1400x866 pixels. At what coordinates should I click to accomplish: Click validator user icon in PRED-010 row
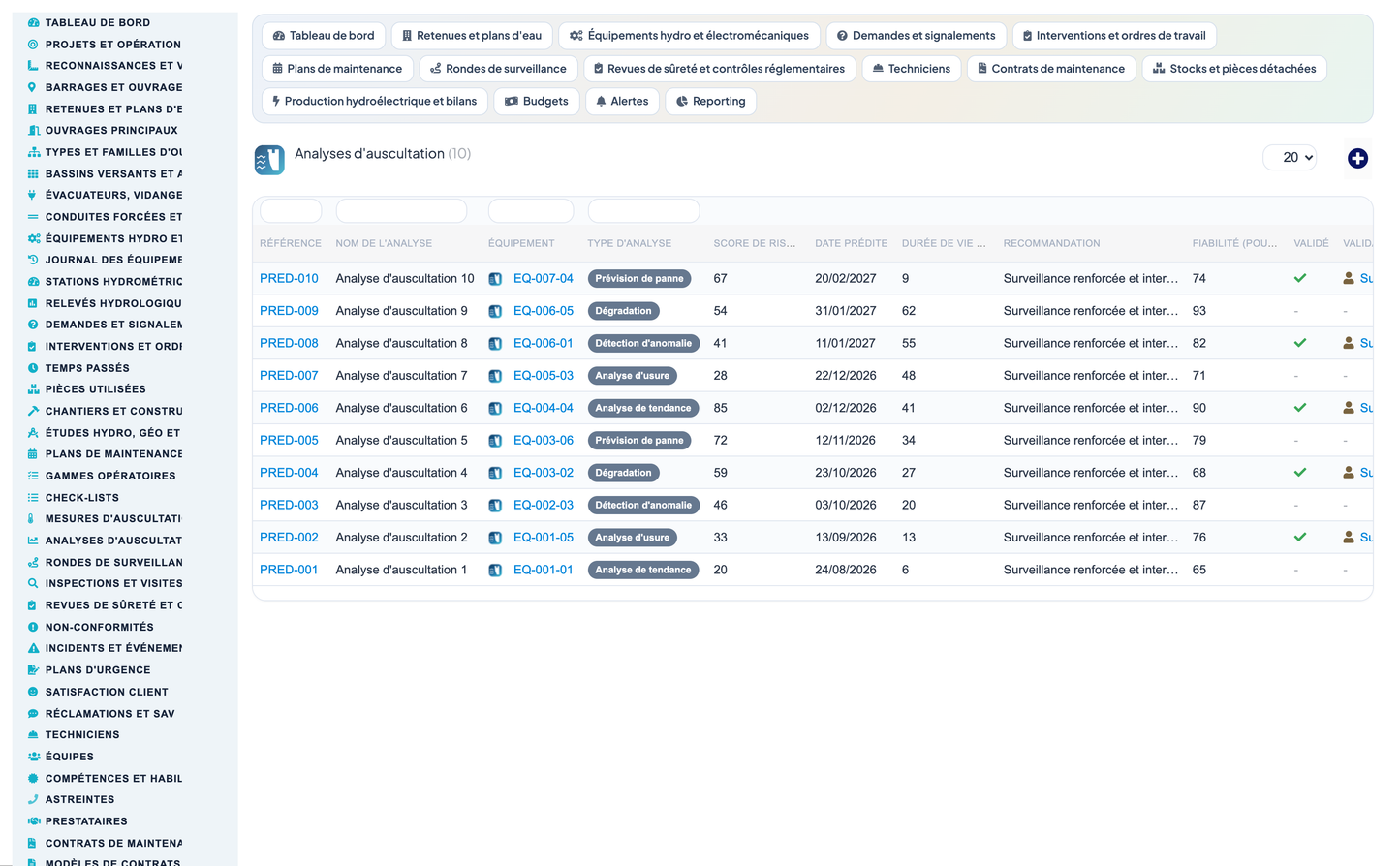click(x=1349, y=278)
